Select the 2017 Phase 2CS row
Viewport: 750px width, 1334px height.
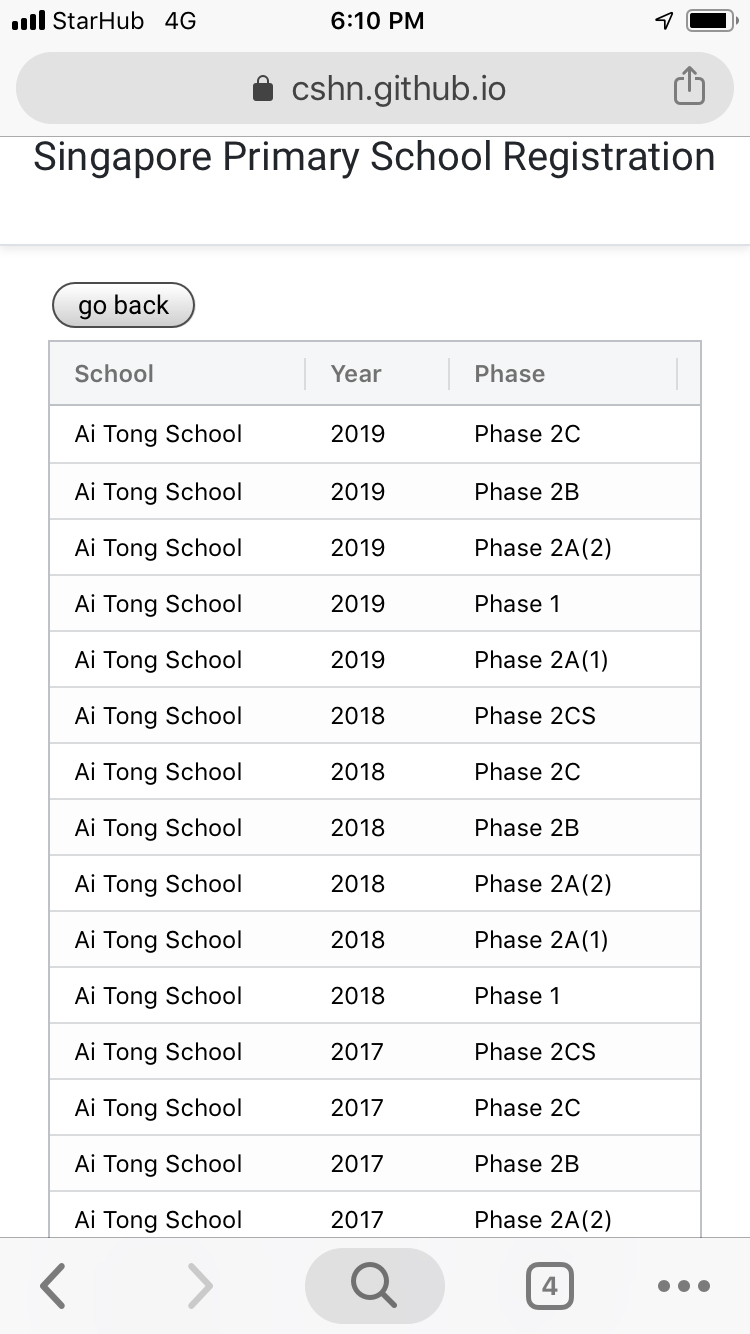pos(374,1052)
